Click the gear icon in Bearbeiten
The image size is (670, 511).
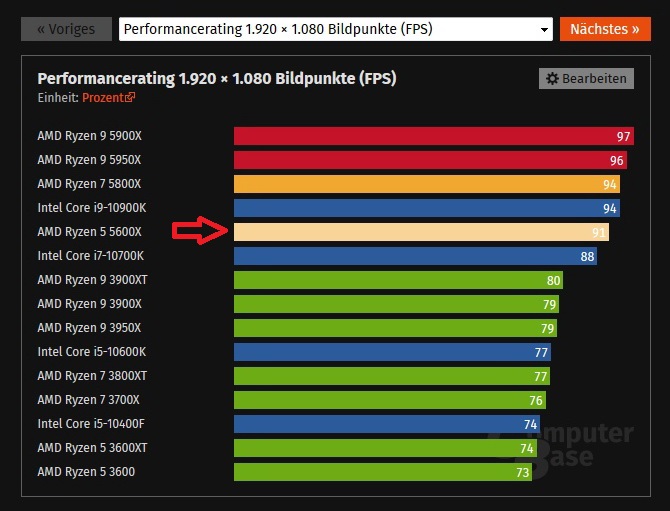[552, 79]
